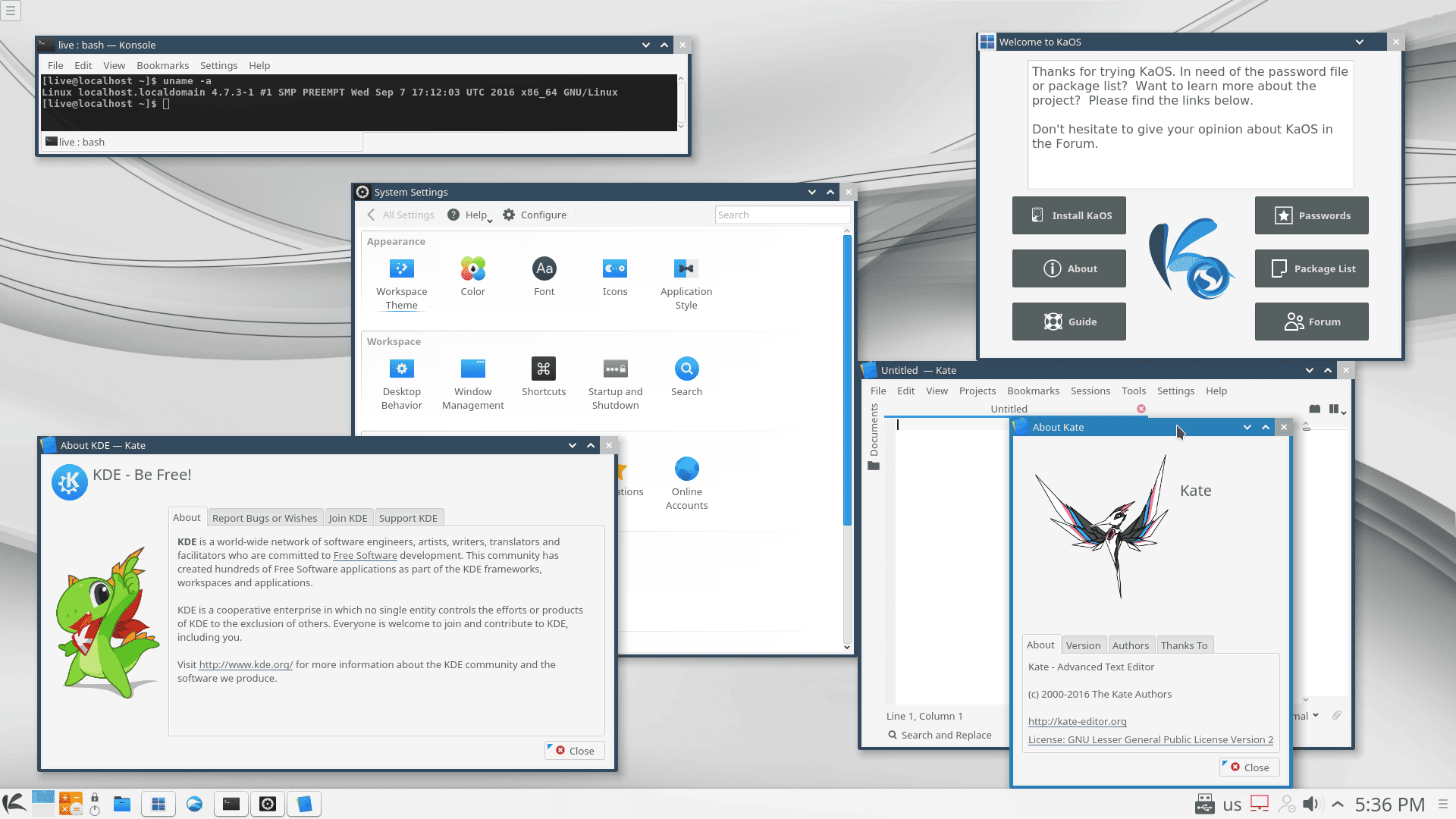1456x819 pixels.
Task: Open Color settings in System Settings
Action: click(472, 278)
